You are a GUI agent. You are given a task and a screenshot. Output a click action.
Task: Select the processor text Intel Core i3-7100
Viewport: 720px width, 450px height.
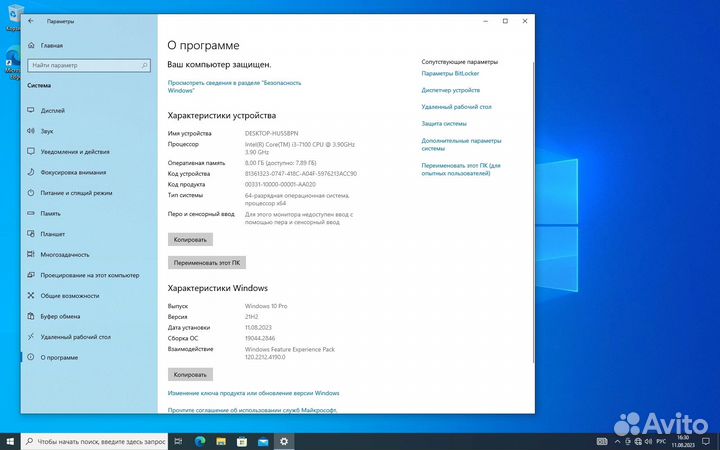pos(300,148)
